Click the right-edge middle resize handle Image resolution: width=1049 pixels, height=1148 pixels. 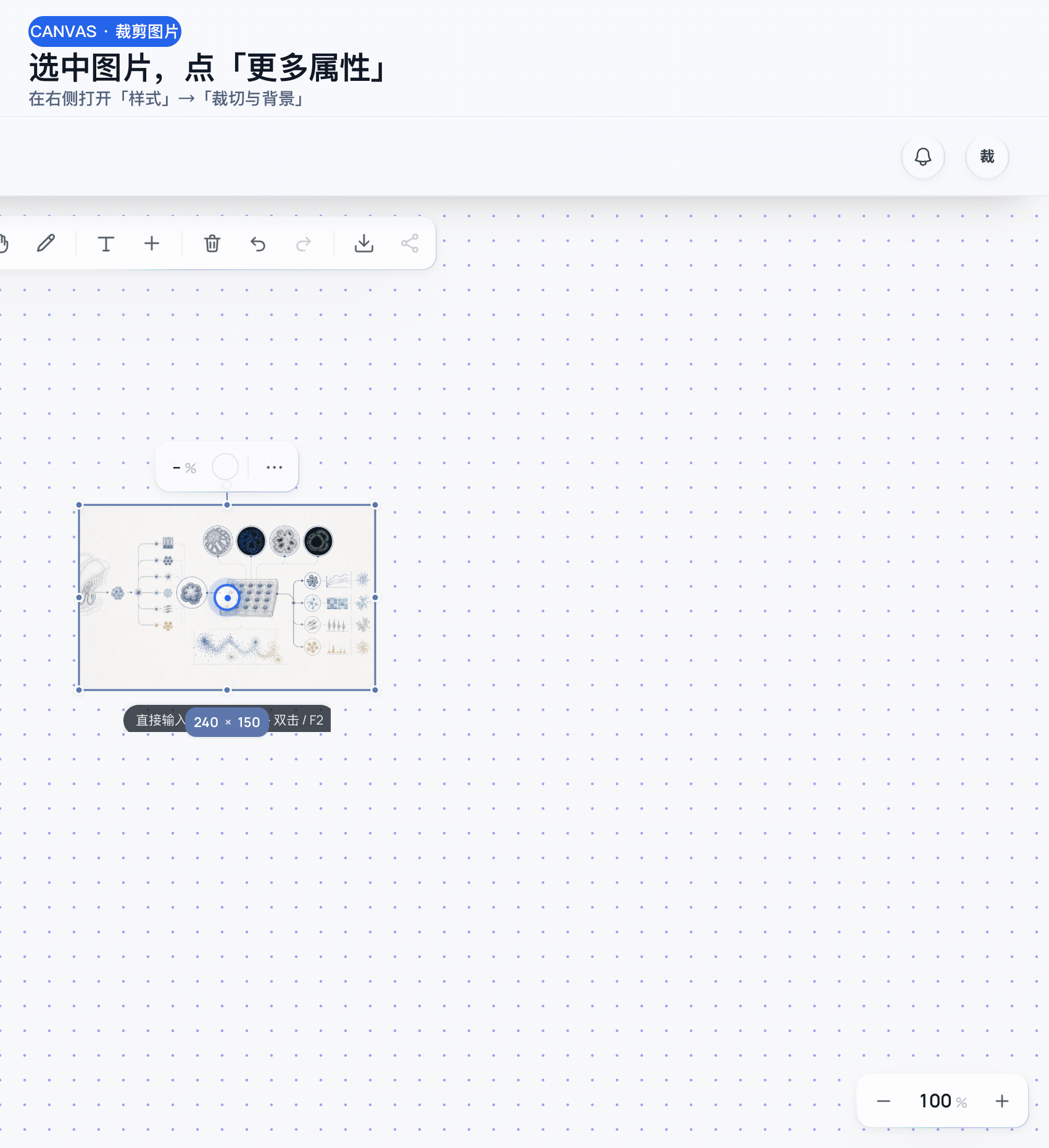[x=375, y=597]
